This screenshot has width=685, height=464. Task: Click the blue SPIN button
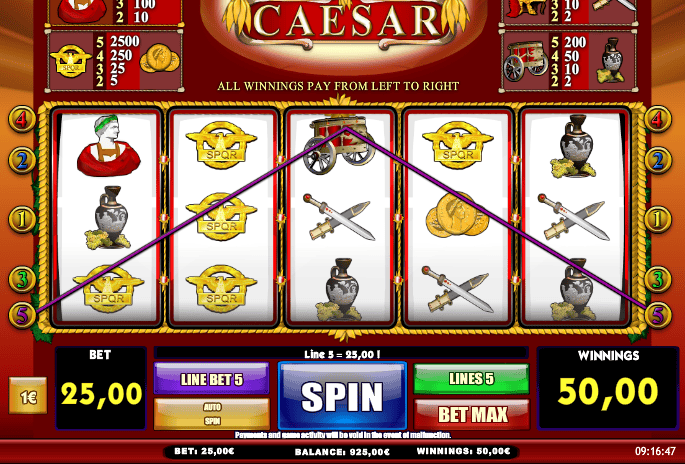pyautogui.click(x=342, y=396)
